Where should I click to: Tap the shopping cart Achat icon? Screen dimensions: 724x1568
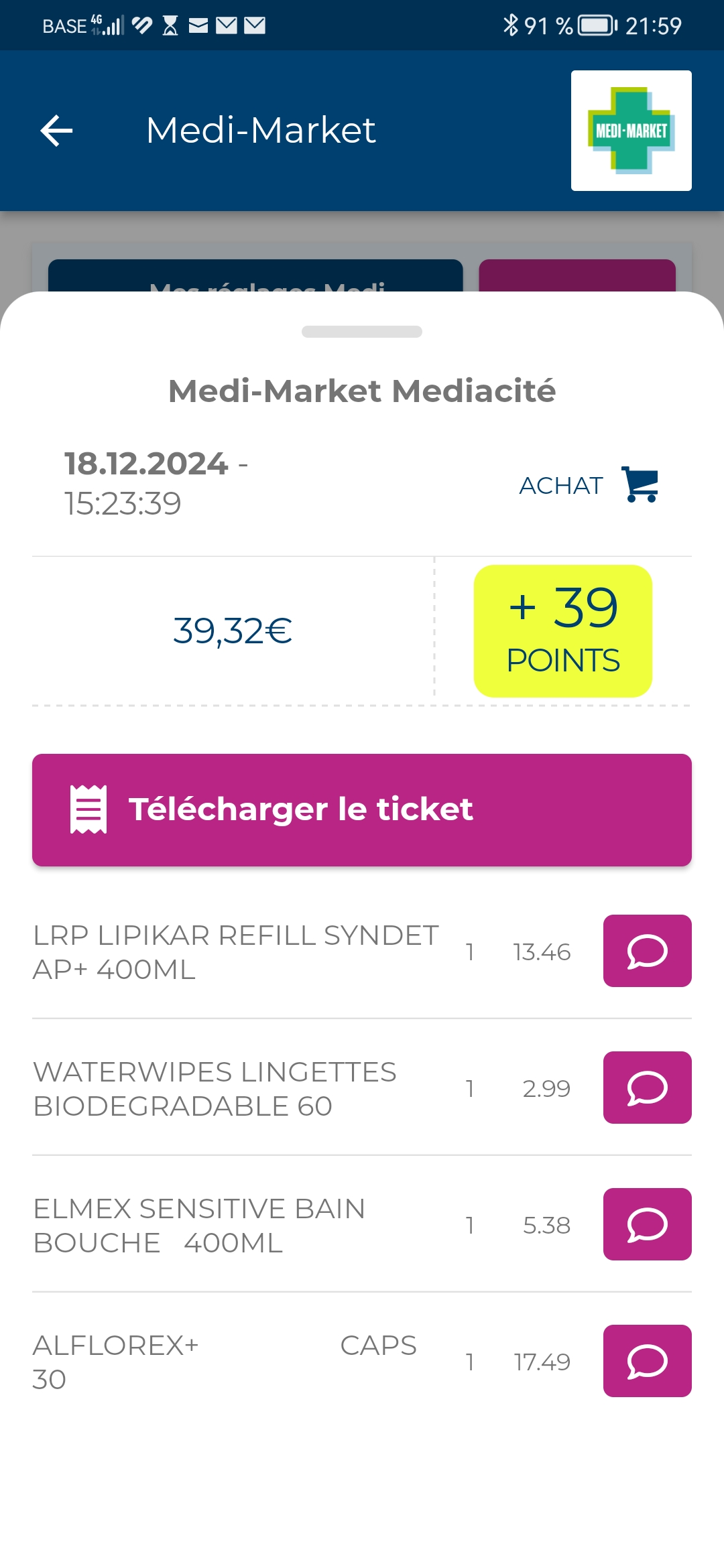click(x=640, y=484)
